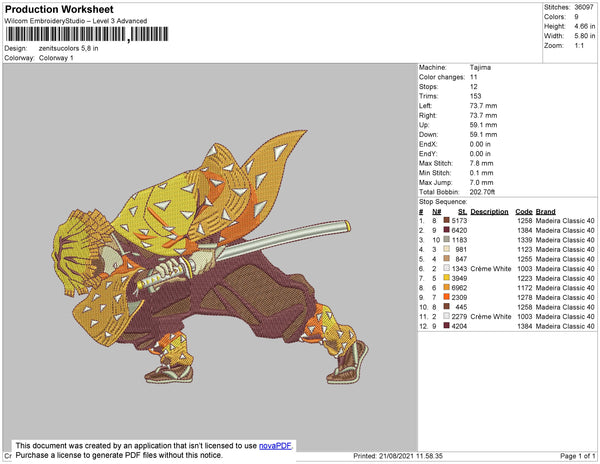Screen dimensions: 600x464
Task: Click color swatch for stop 9 (2309)
Action: [446, 297]
